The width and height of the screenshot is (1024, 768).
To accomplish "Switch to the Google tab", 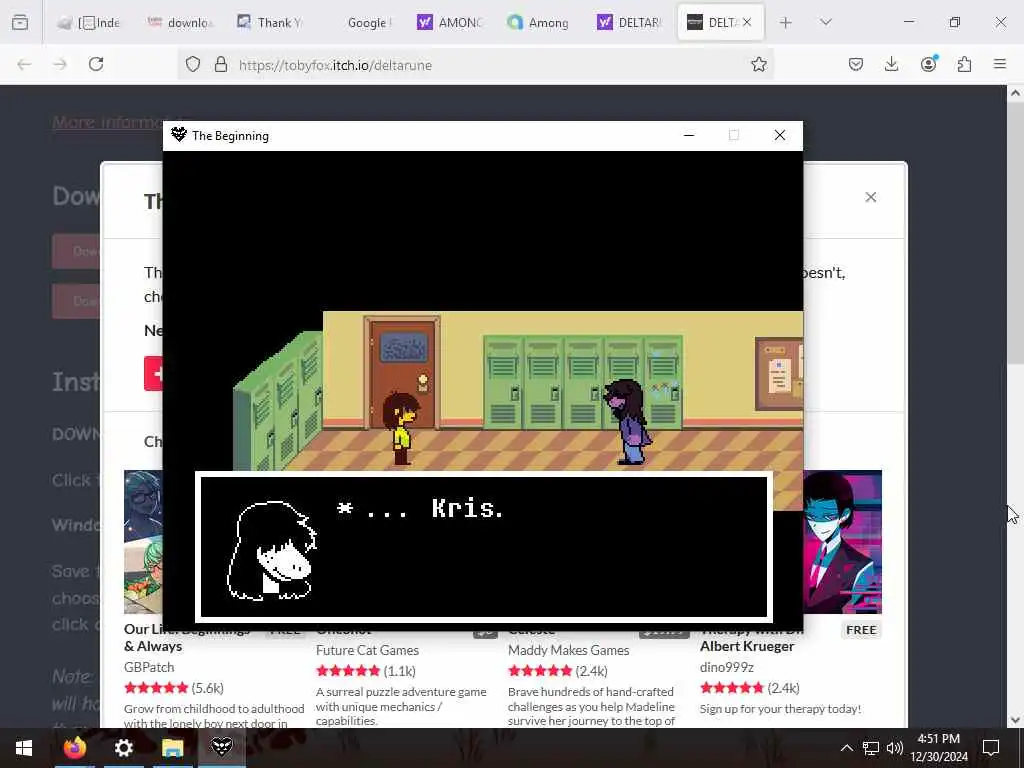I will (x=360, y=23).
